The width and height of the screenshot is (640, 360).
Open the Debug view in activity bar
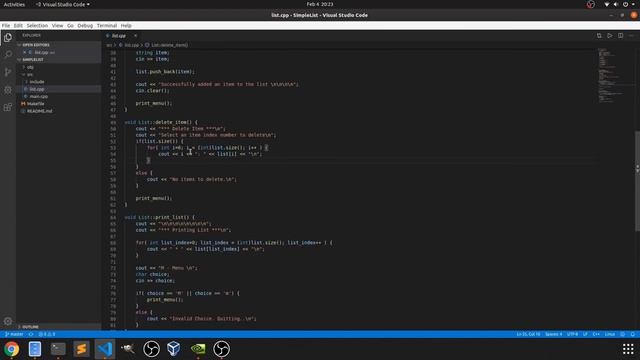coord(8,89)
